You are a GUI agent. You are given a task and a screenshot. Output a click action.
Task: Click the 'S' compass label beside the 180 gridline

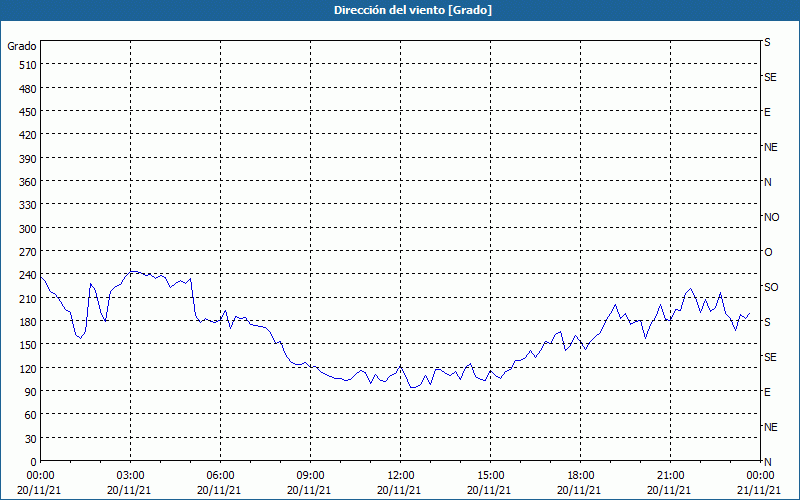coord(767,322)
